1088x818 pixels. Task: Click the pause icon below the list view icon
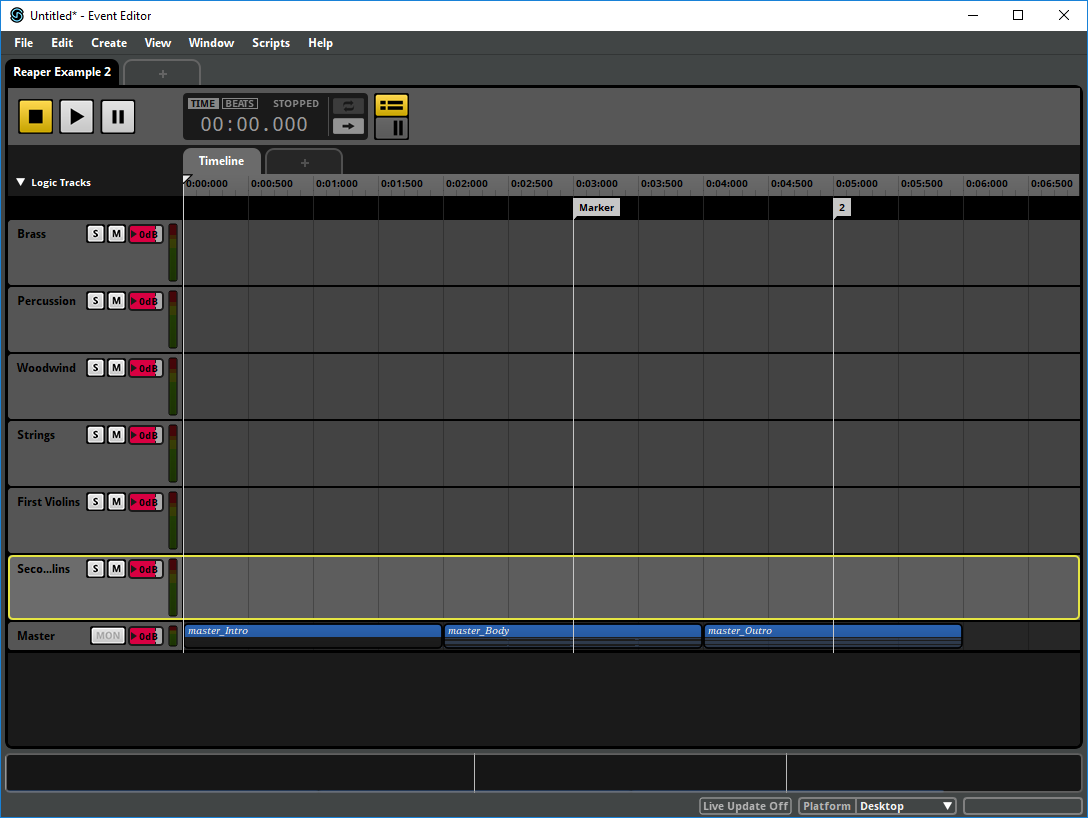391,127
